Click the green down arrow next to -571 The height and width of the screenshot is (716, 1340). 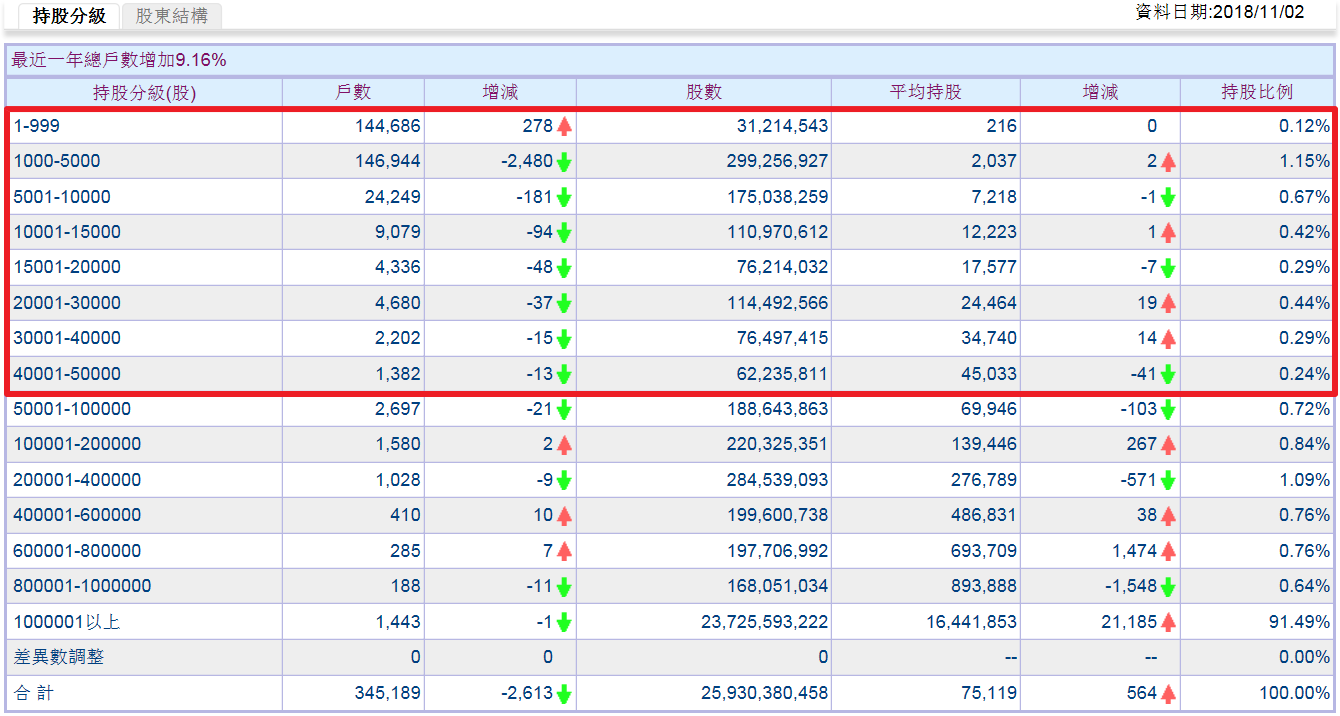tap(1168, 480)
